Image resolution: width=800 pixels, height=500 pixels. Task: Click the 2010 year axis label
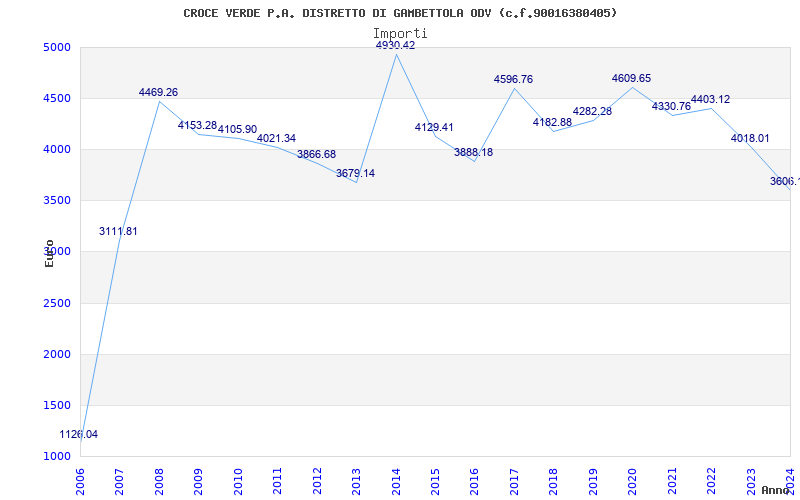point(238,481)
